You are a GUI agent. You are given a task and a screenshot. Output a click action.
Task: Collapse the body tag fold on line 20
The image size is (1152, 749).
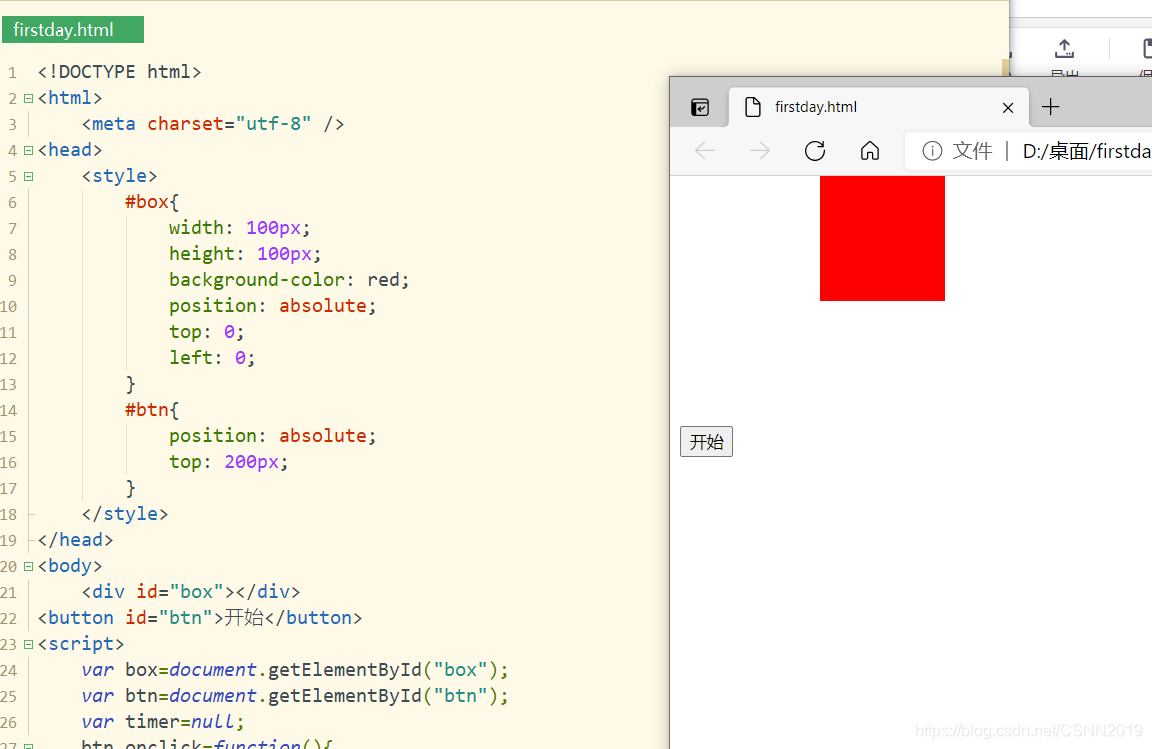tap(29, 567)
